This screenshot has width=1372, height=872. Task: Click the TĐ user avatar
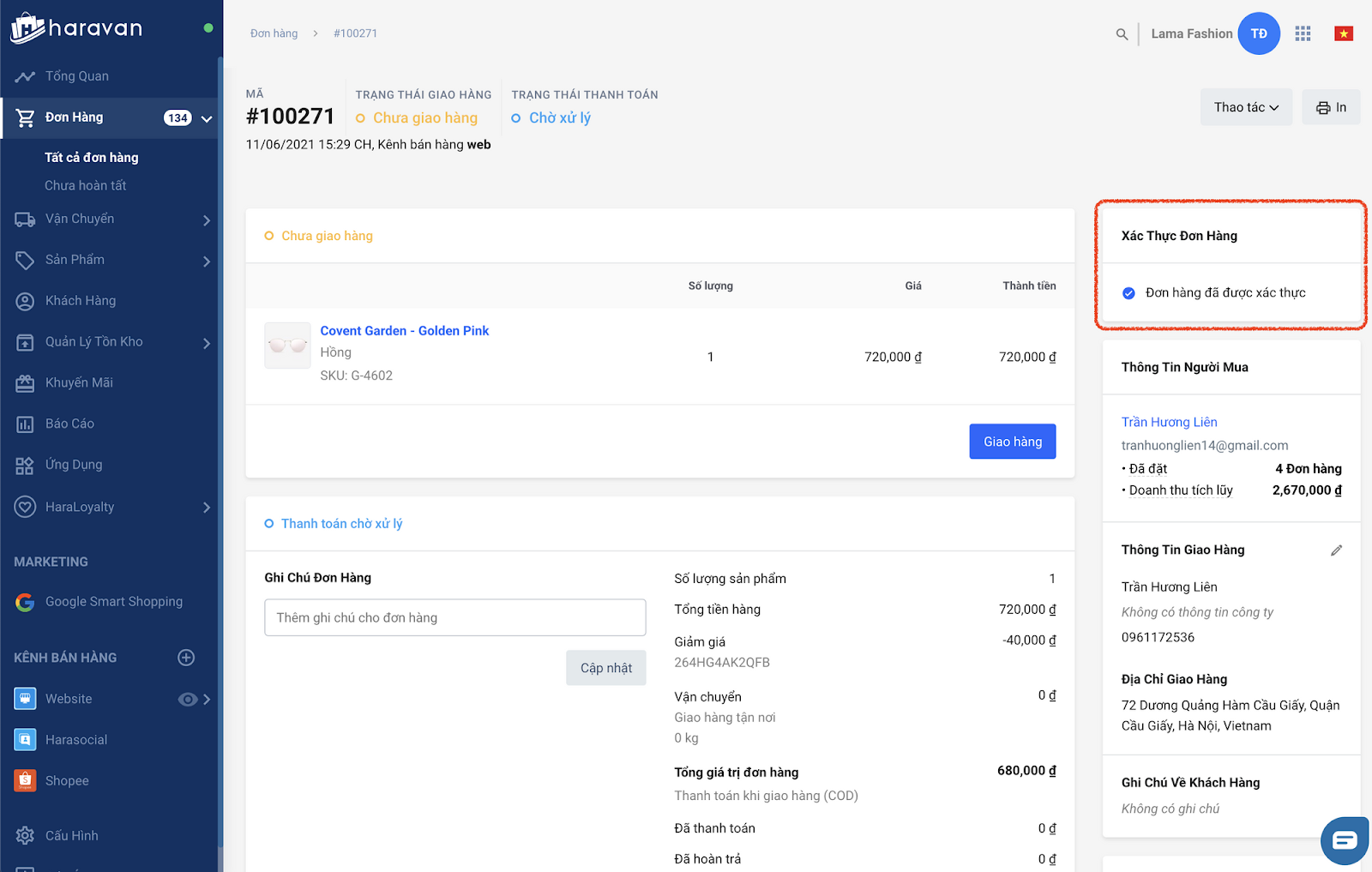(x=1258, y=33)
